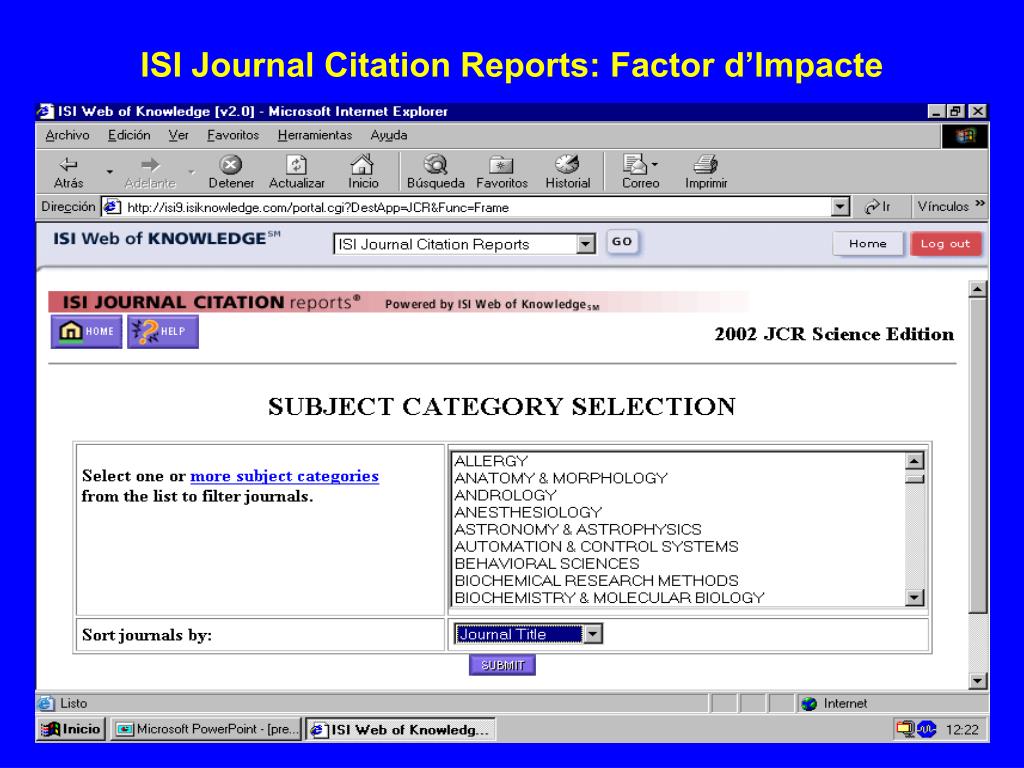Open the Archivo menu
1024x768 pixels.
pyautogui.click(x=67, y=135)
